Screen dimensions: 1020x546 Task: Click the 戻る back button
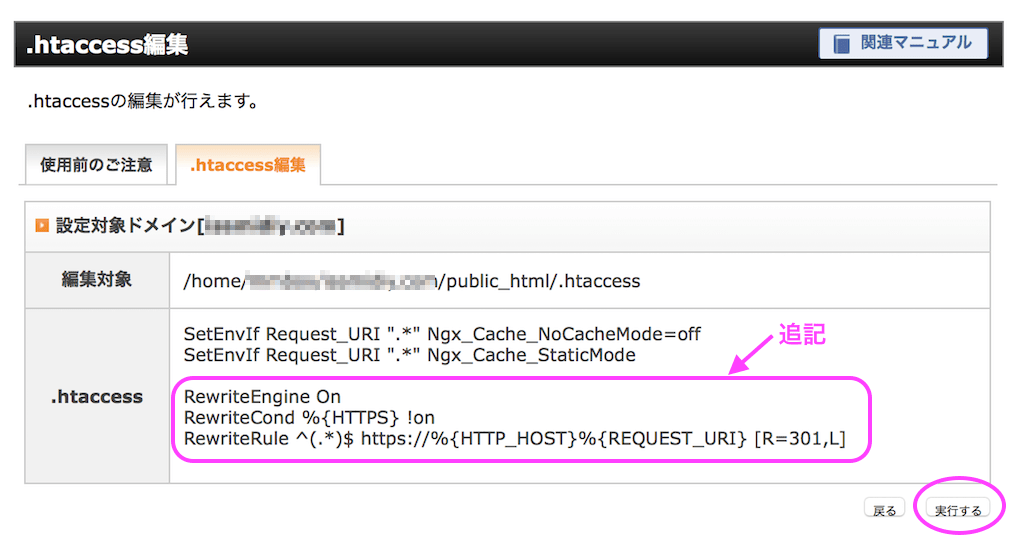point(885,510)
